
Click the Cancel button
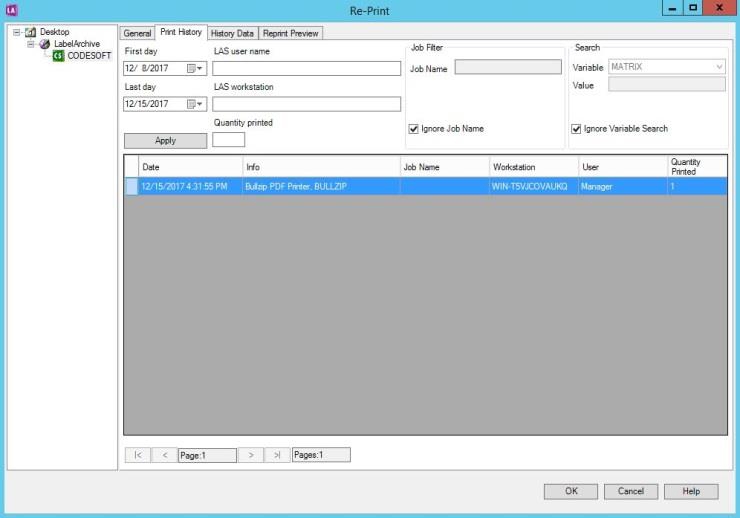click(631, 491)
